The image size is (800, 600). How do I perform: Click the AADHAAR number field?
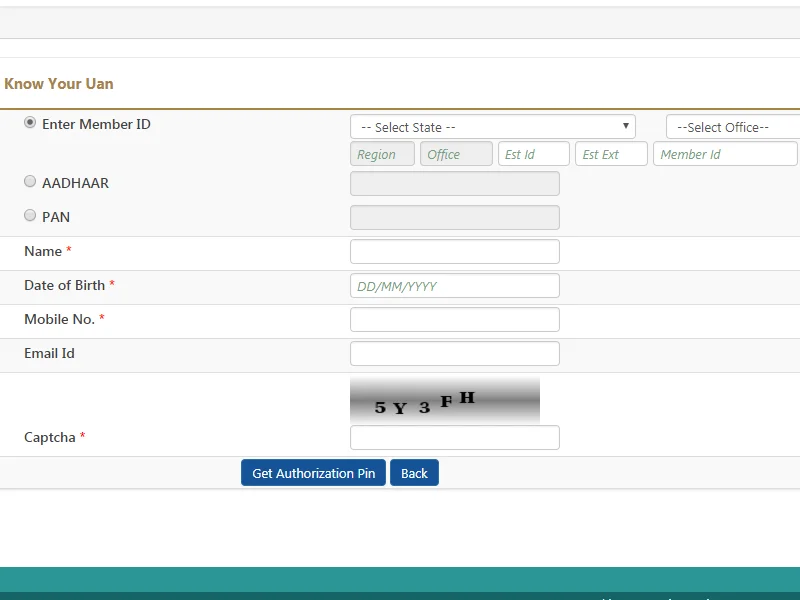(455, 184)
